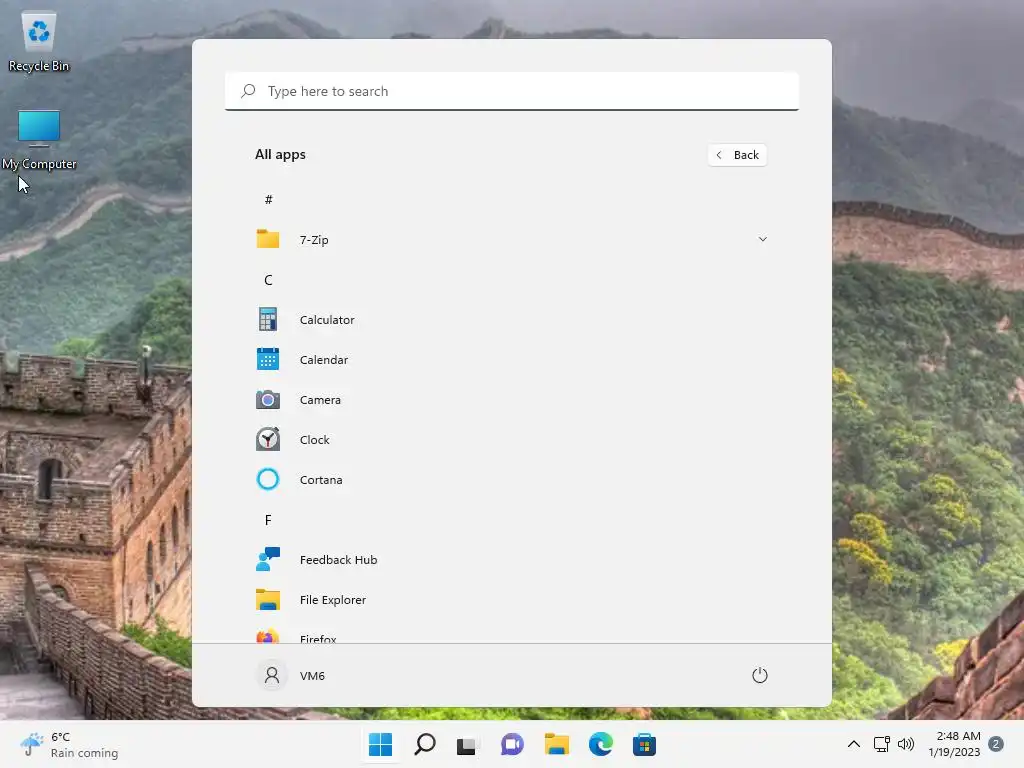Click the C letter header

[268, 280]
